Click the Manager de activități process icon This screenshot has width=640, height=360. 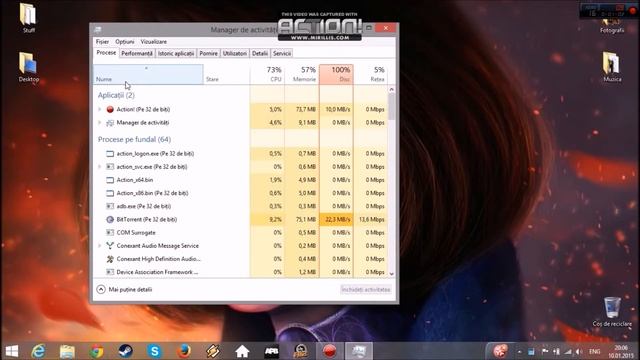point(110,122)
